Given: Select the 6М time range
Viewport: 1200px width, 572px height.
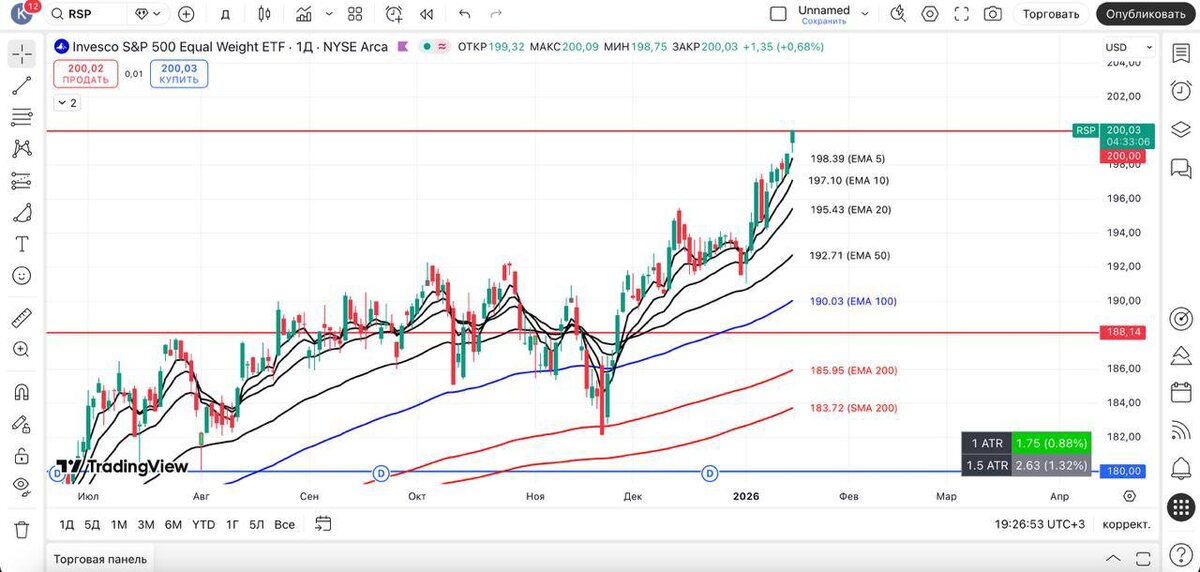Looking at the screenshot, I should pos(173,524).
